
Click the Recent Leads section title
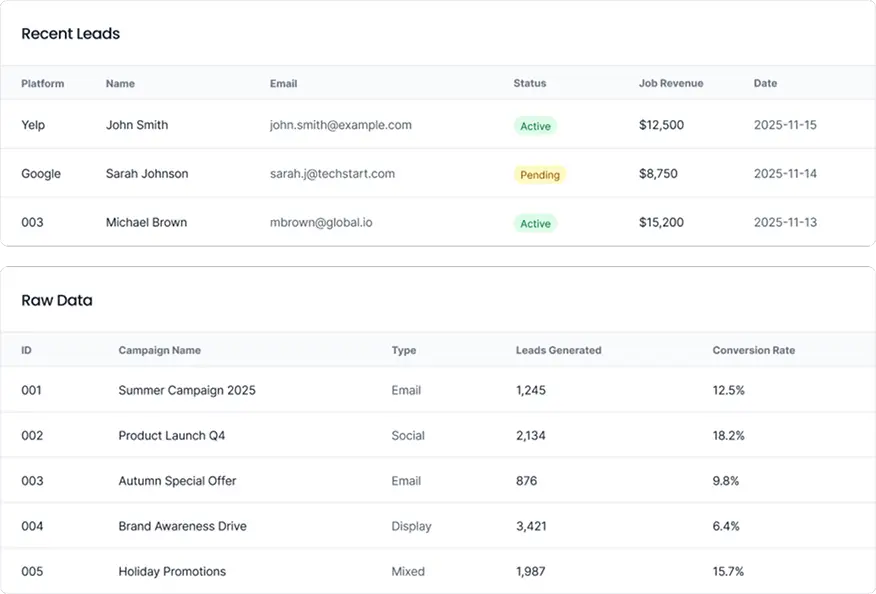(x=70, y=33)
